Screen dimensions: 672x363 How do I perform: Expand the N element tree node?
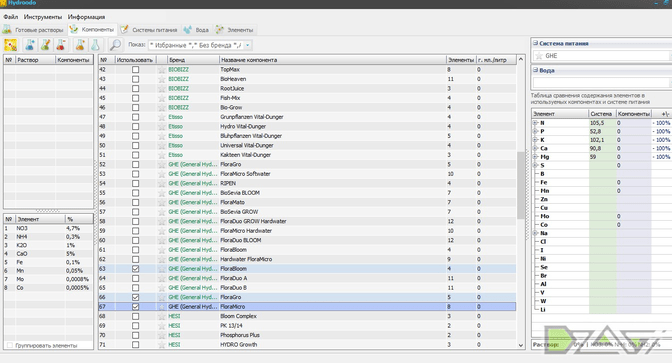[x=535, y=123]
